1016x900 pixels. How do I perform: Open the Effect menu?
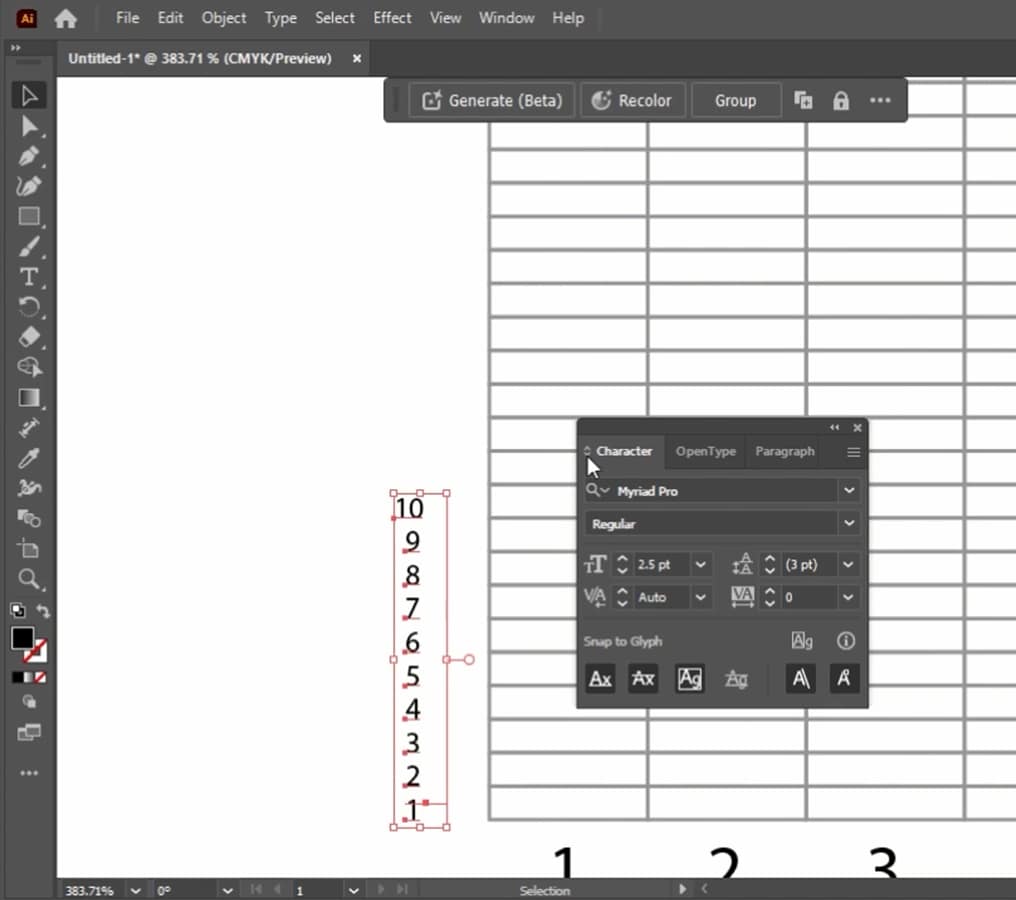(x=392, y=18)
